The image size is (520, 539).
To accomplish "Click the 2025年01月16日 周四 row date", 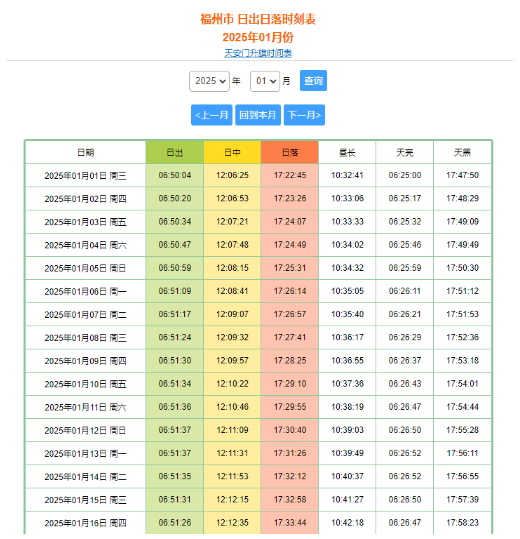I will (86, 523).
